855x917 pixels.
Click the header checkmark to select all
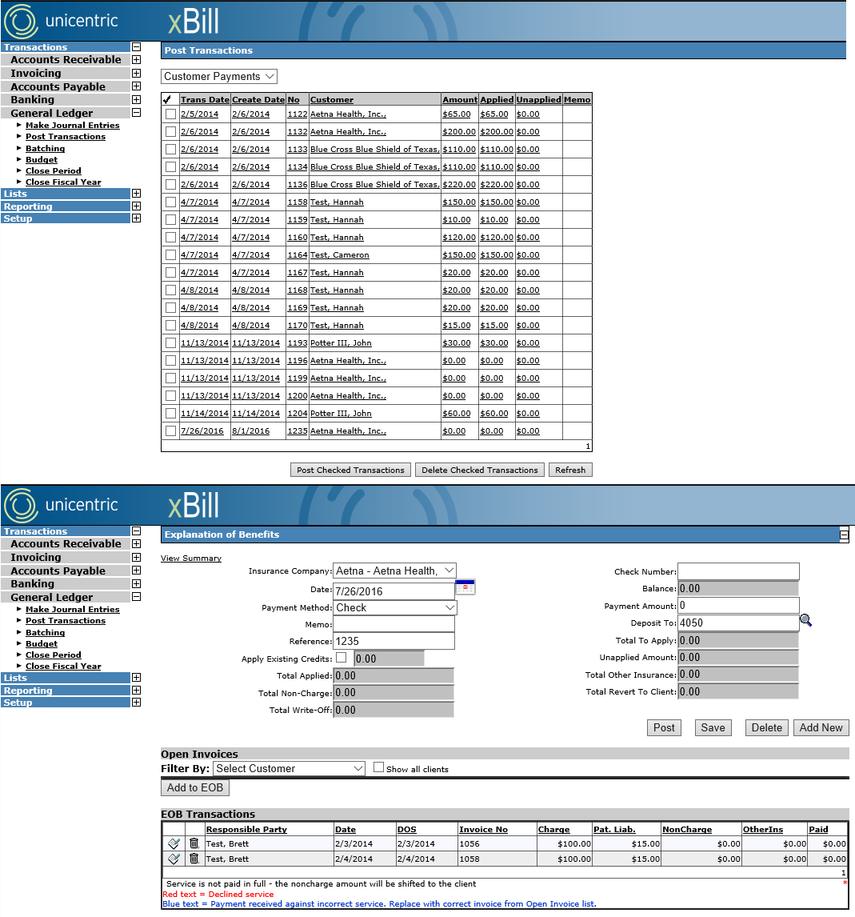click(167, 99)
